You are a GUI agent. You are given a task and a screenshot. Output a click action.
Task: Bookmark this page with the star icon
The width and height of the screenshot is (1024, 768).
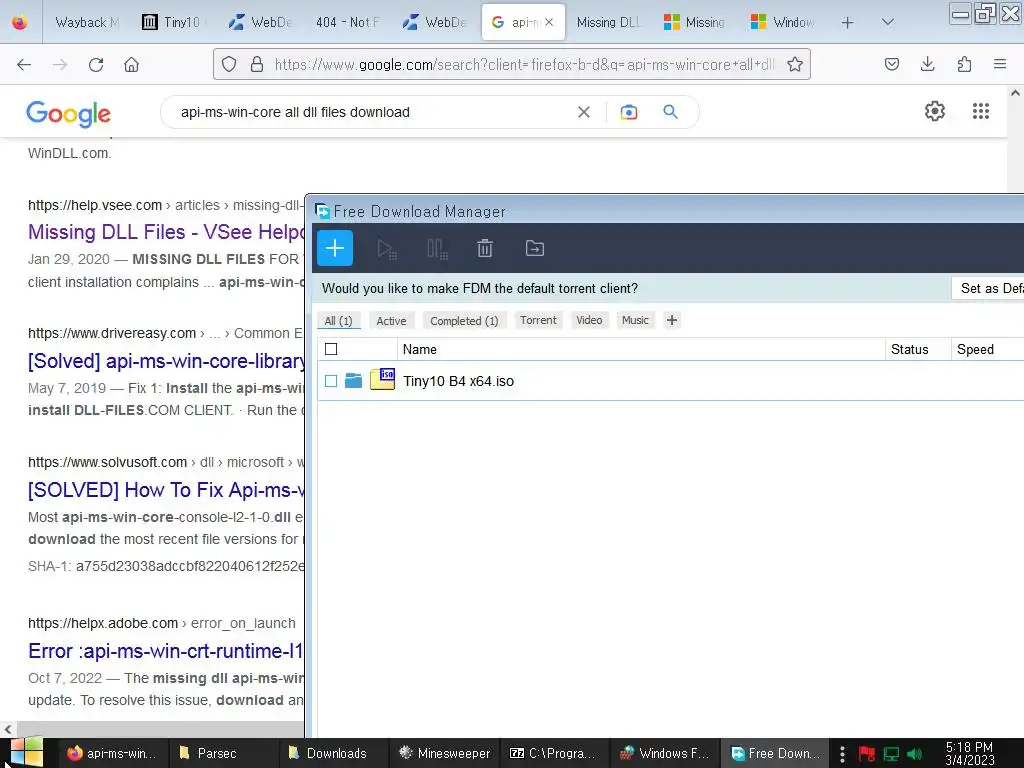tap(795, 64)
